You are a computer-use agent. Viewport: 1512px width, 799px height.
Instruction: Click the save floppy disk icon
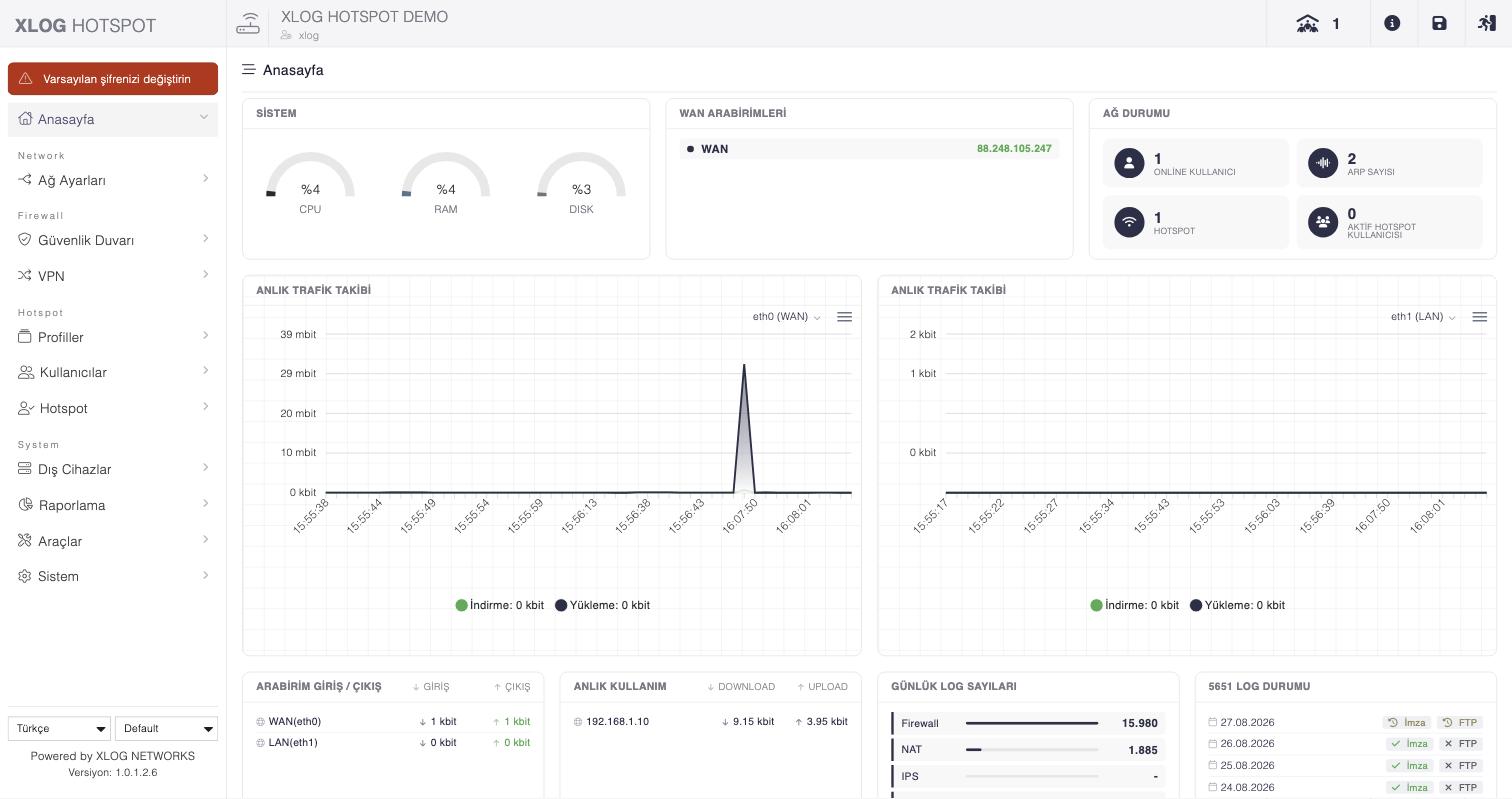1439,23
